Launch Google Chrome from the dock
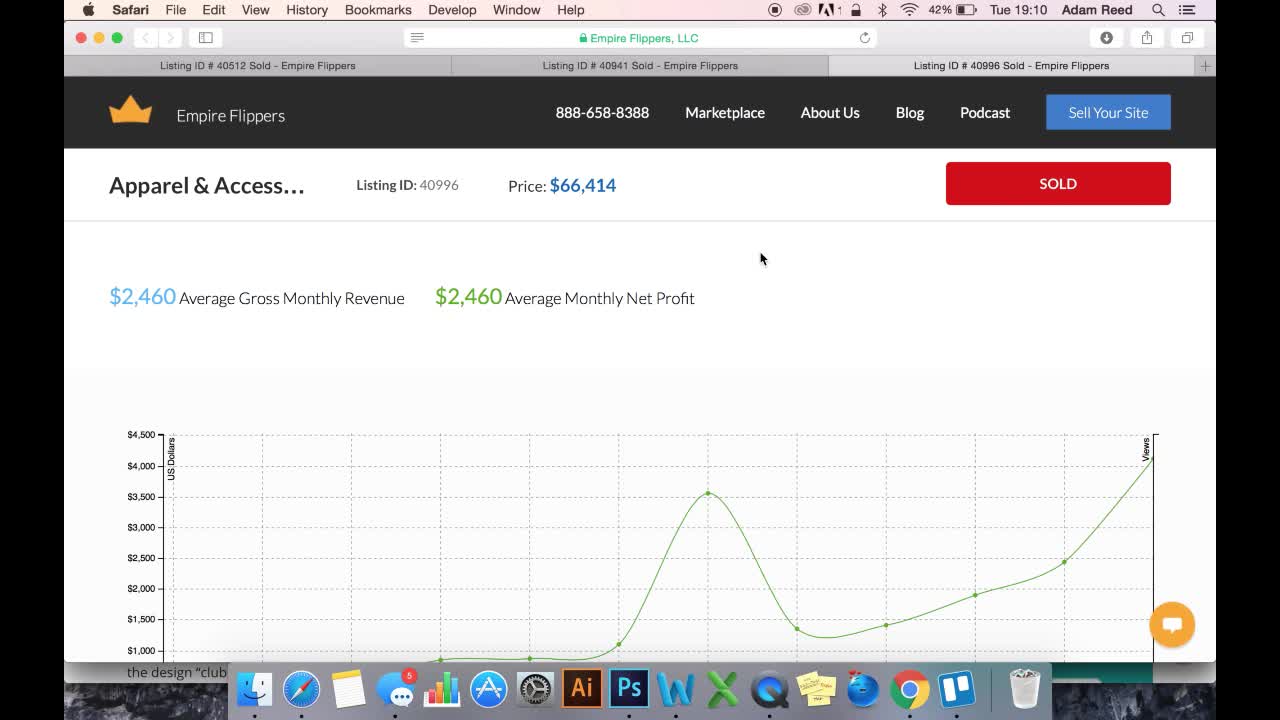Viewport: 1280px width, 720px height. point(910,689)
